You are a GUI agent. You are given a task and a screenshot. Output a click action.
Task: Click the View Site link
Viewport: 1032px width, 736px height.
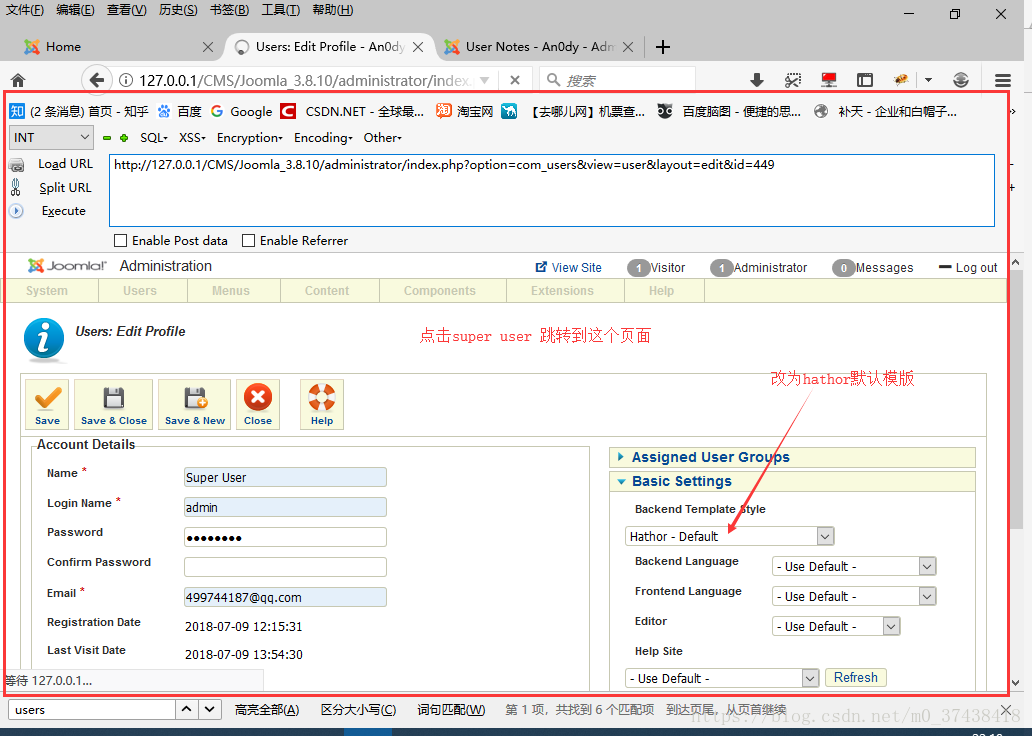569,267
